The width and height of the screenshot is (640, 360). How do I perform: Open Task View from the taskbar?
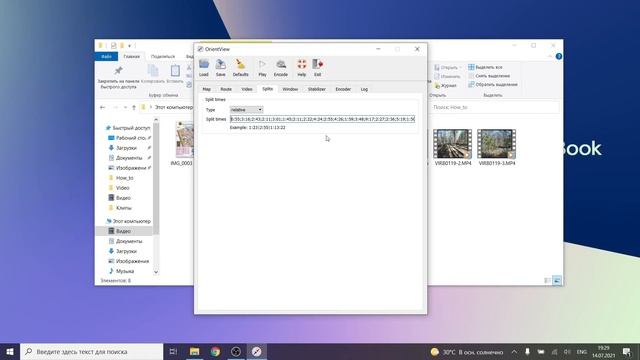pos(173,351)
